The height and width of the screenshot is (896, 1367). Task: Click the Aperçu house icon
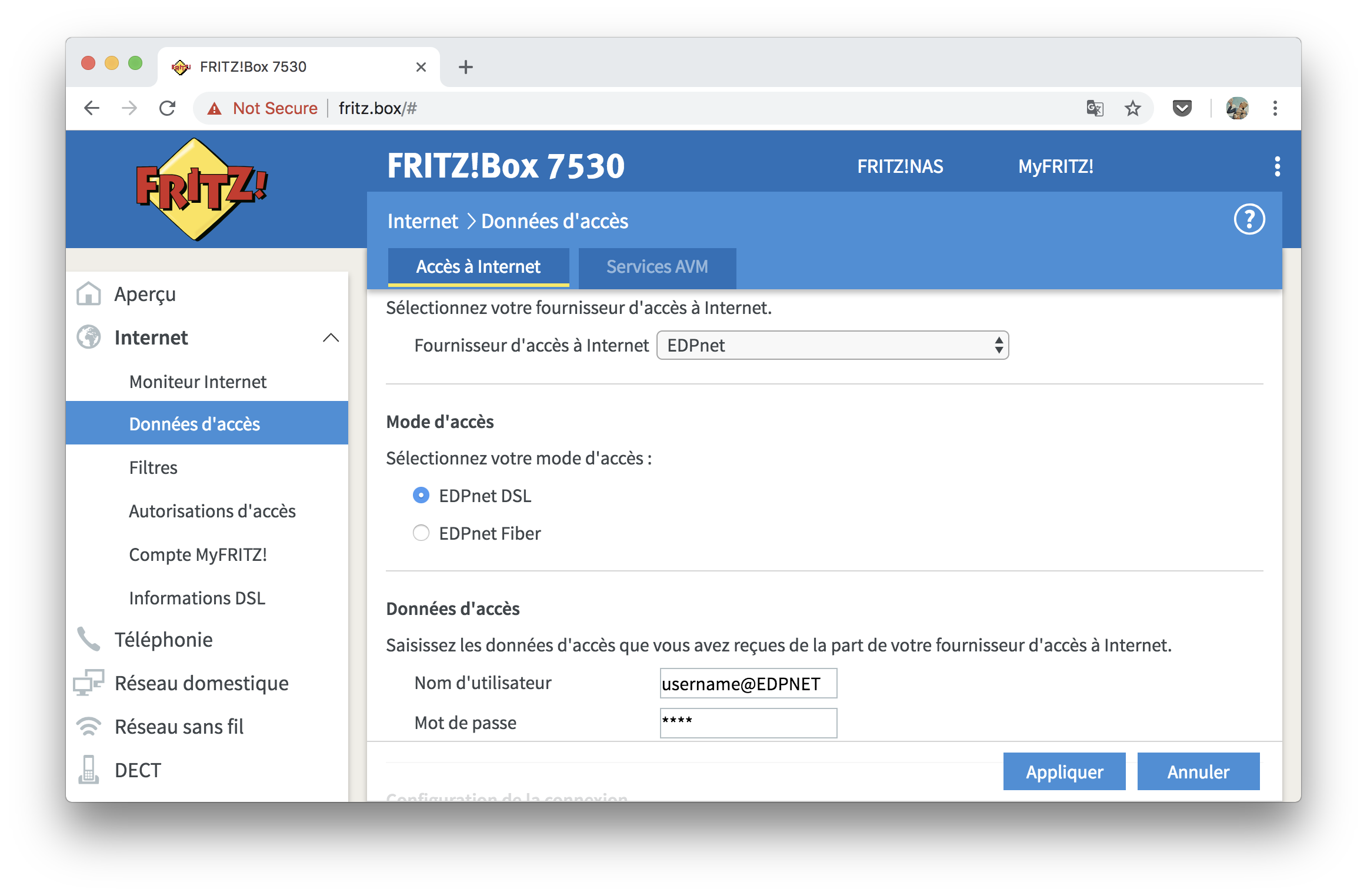(89, 293)
